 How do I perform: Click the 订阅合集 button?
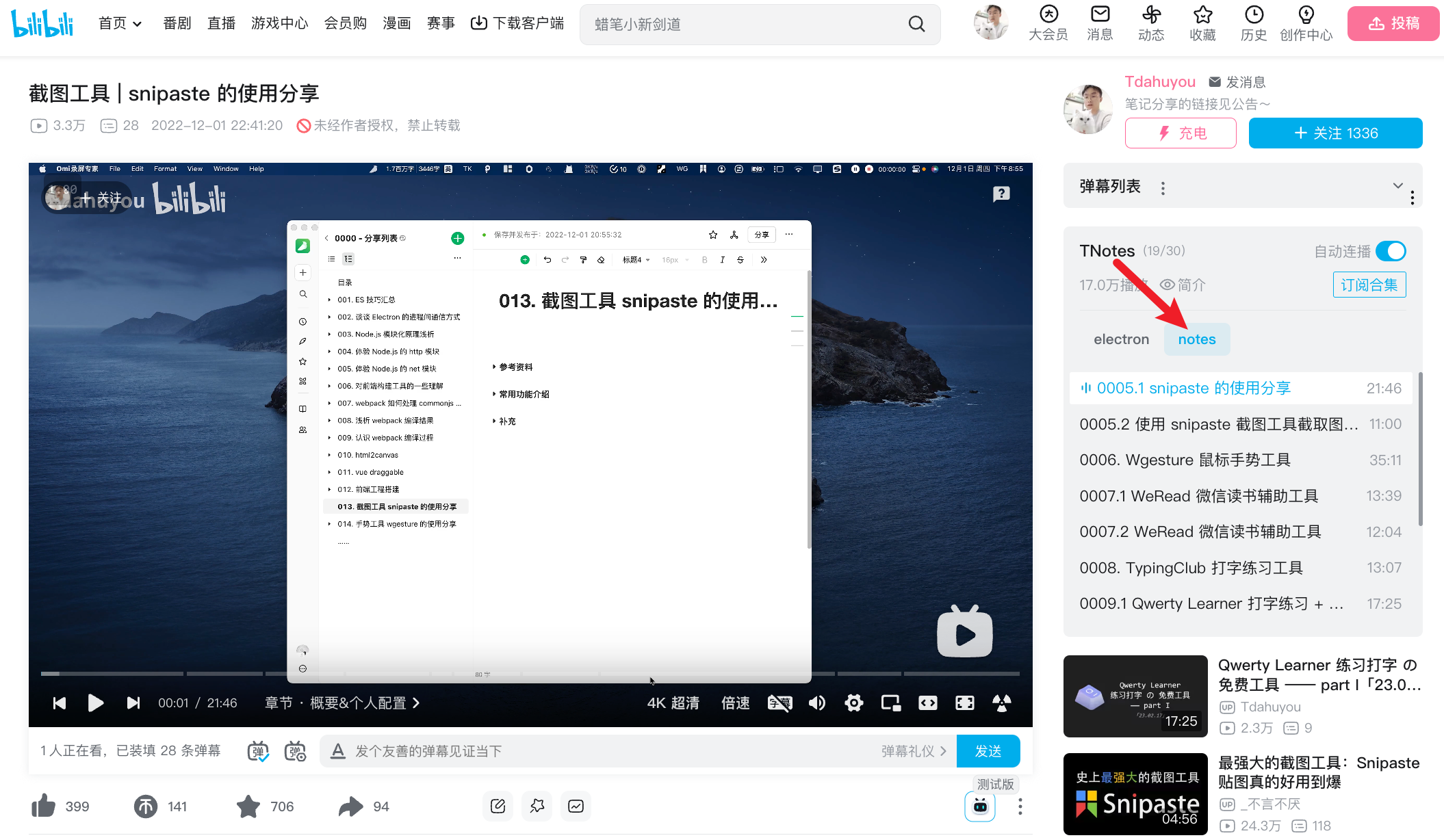(1369, 285)
